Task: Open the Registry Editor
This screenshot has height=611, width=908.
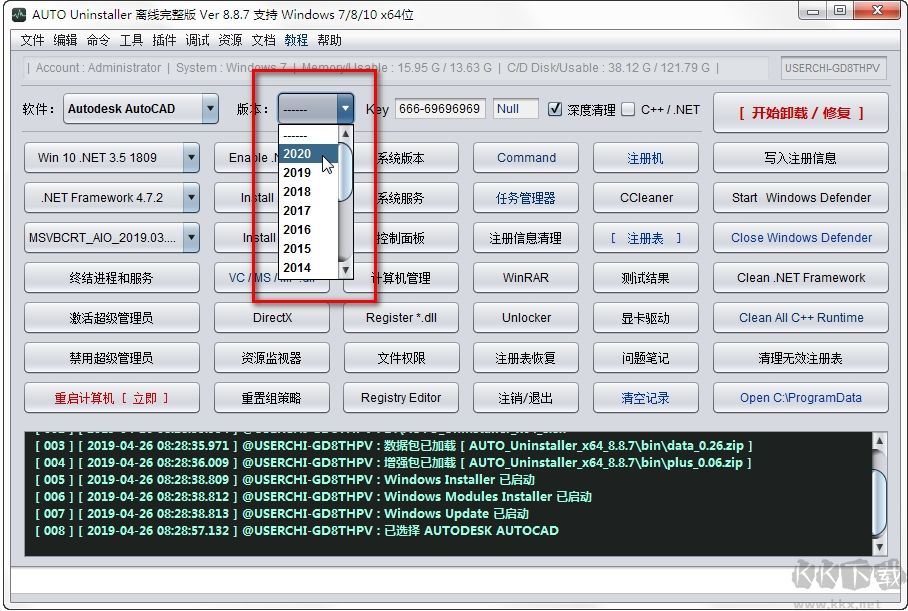Action: pos(400,397)
